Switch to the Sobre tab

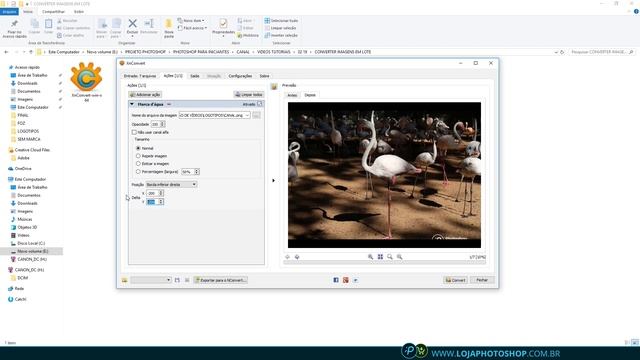[x=264, y=76]
